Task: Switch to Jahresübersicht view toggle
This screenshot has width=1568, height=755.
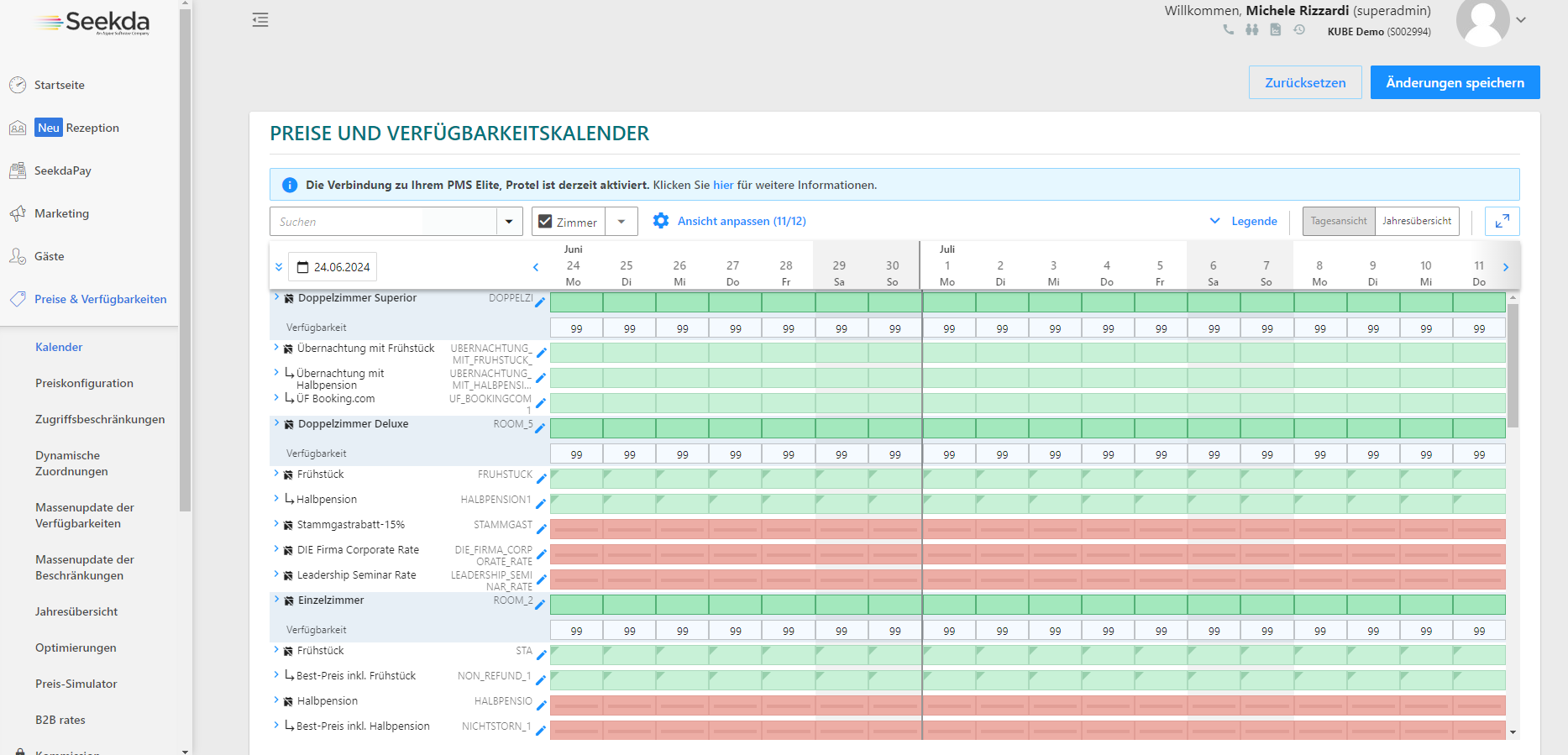Action: click(x=1416, y=221)
